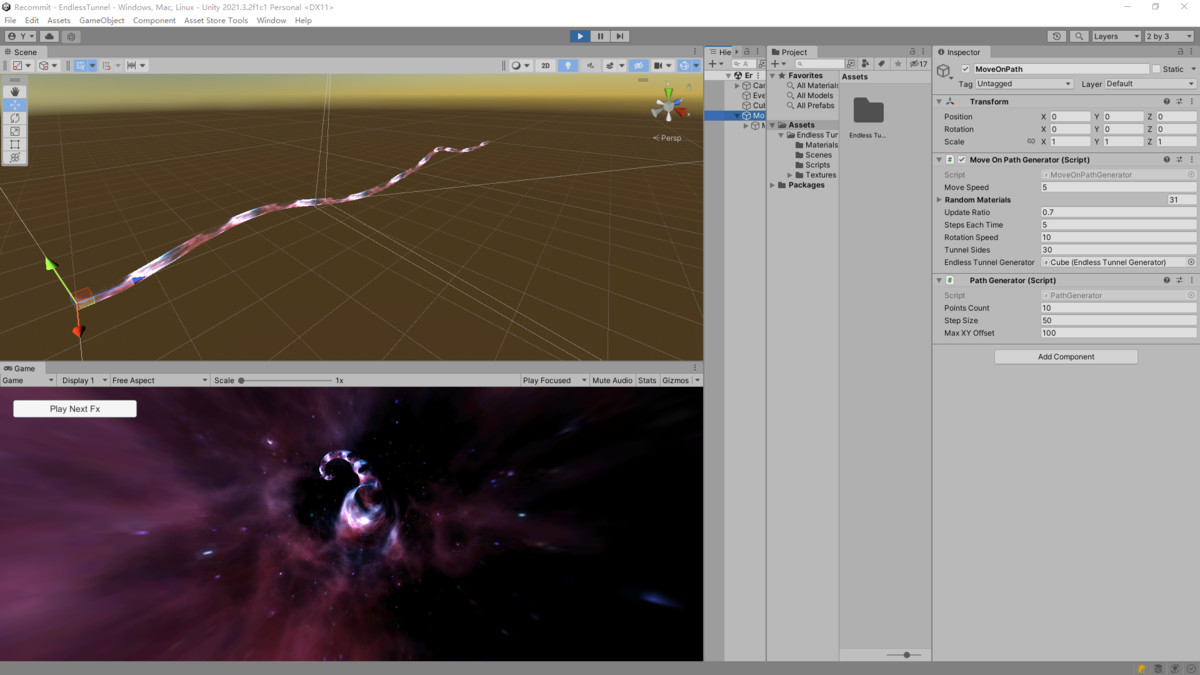Select the Rect transform tool
The width and height of the screenshot is (1200, 675).
(15, 144)
